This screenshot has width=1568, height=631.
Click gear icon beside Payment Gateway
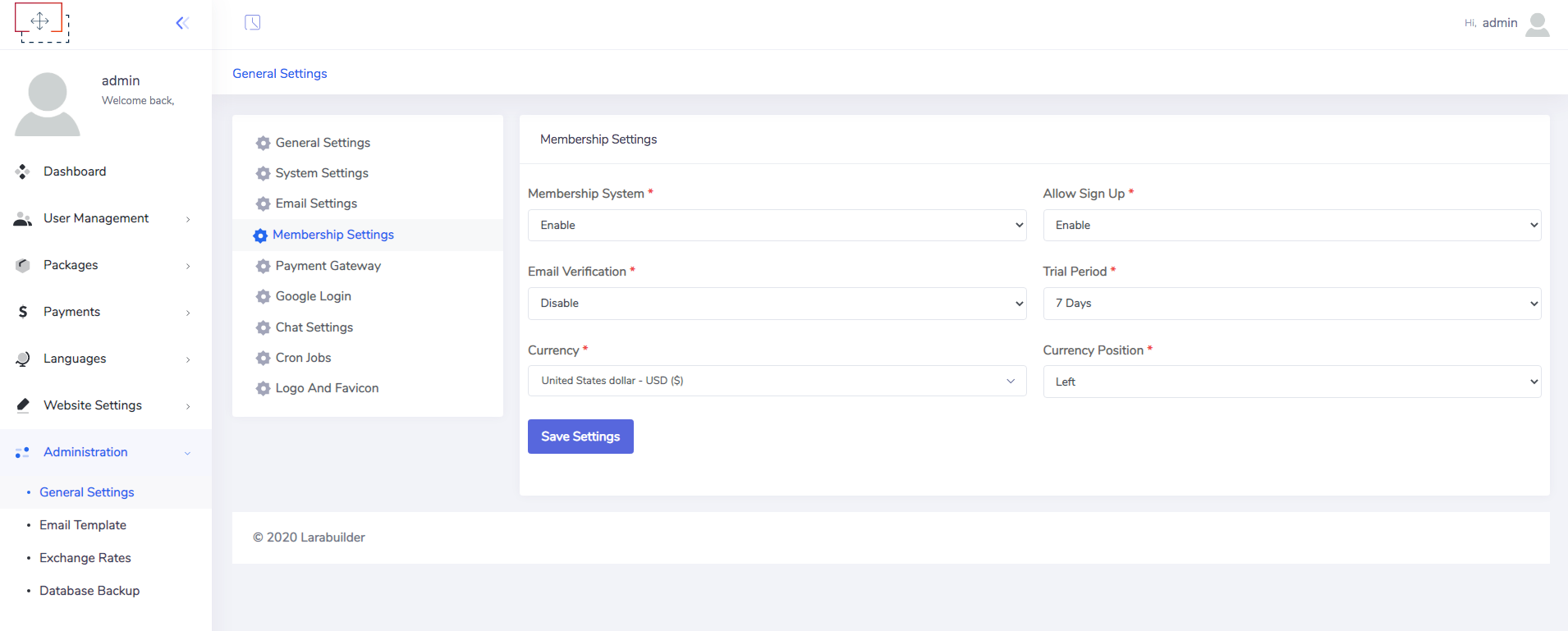coord(263,267)
